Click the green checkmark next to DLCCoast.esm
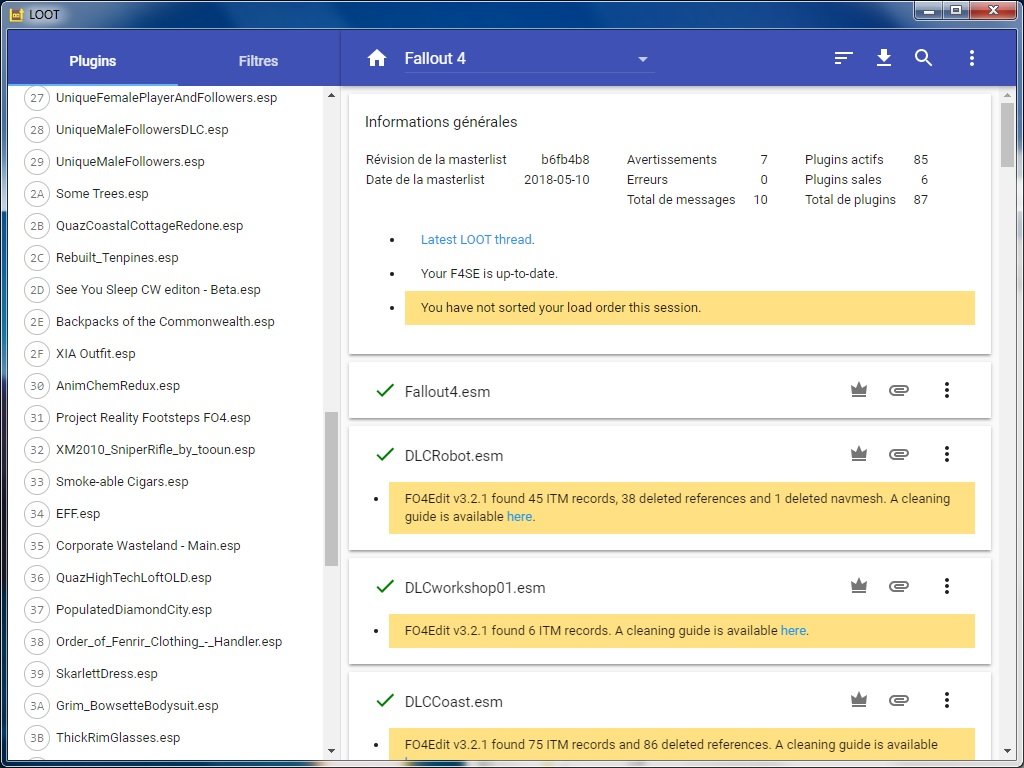The image size is (1024, 768). click(385, 701)
